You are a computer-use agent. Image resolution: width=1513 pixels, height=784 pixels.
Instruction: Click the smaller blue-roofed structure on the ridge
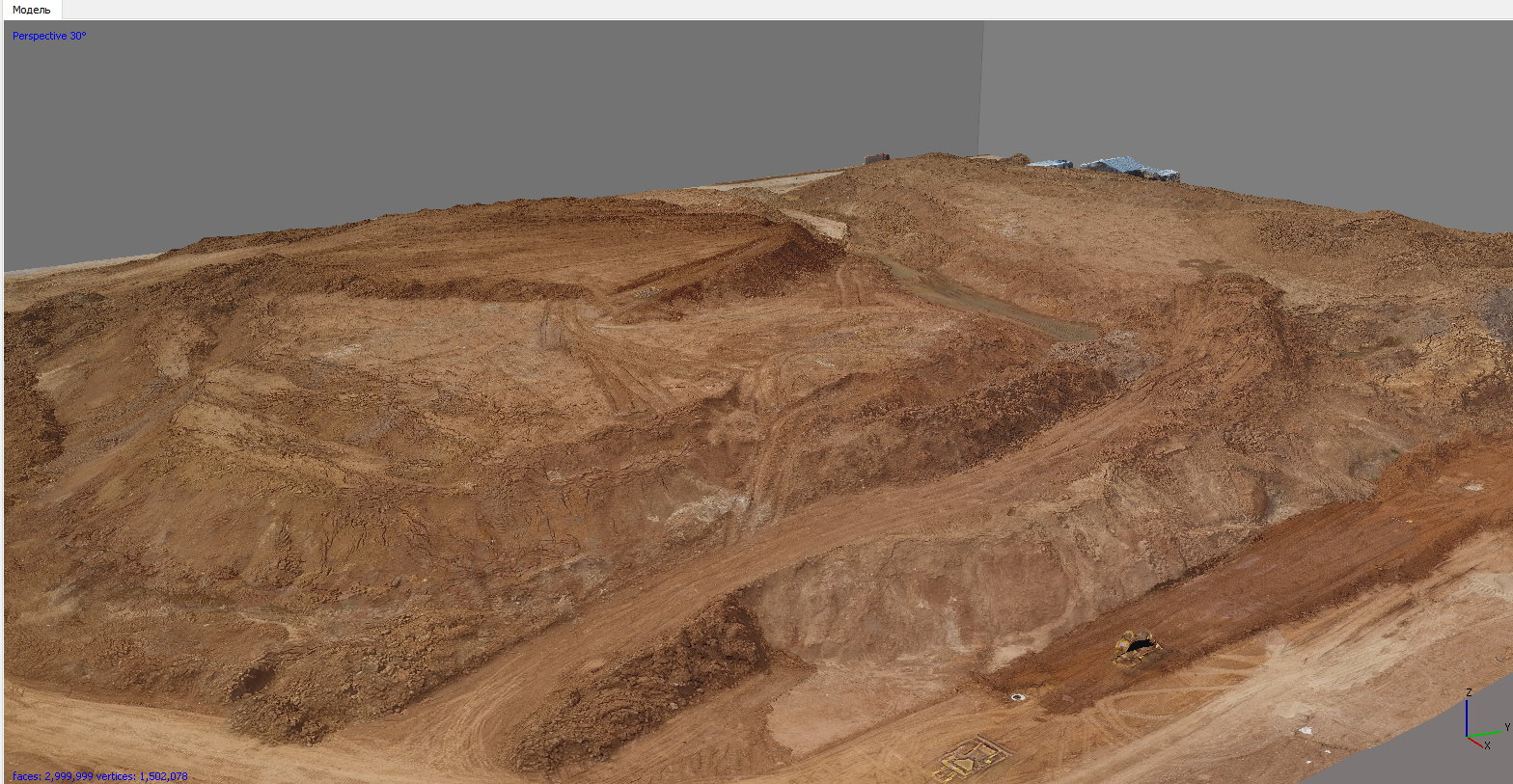(1050, 165)
